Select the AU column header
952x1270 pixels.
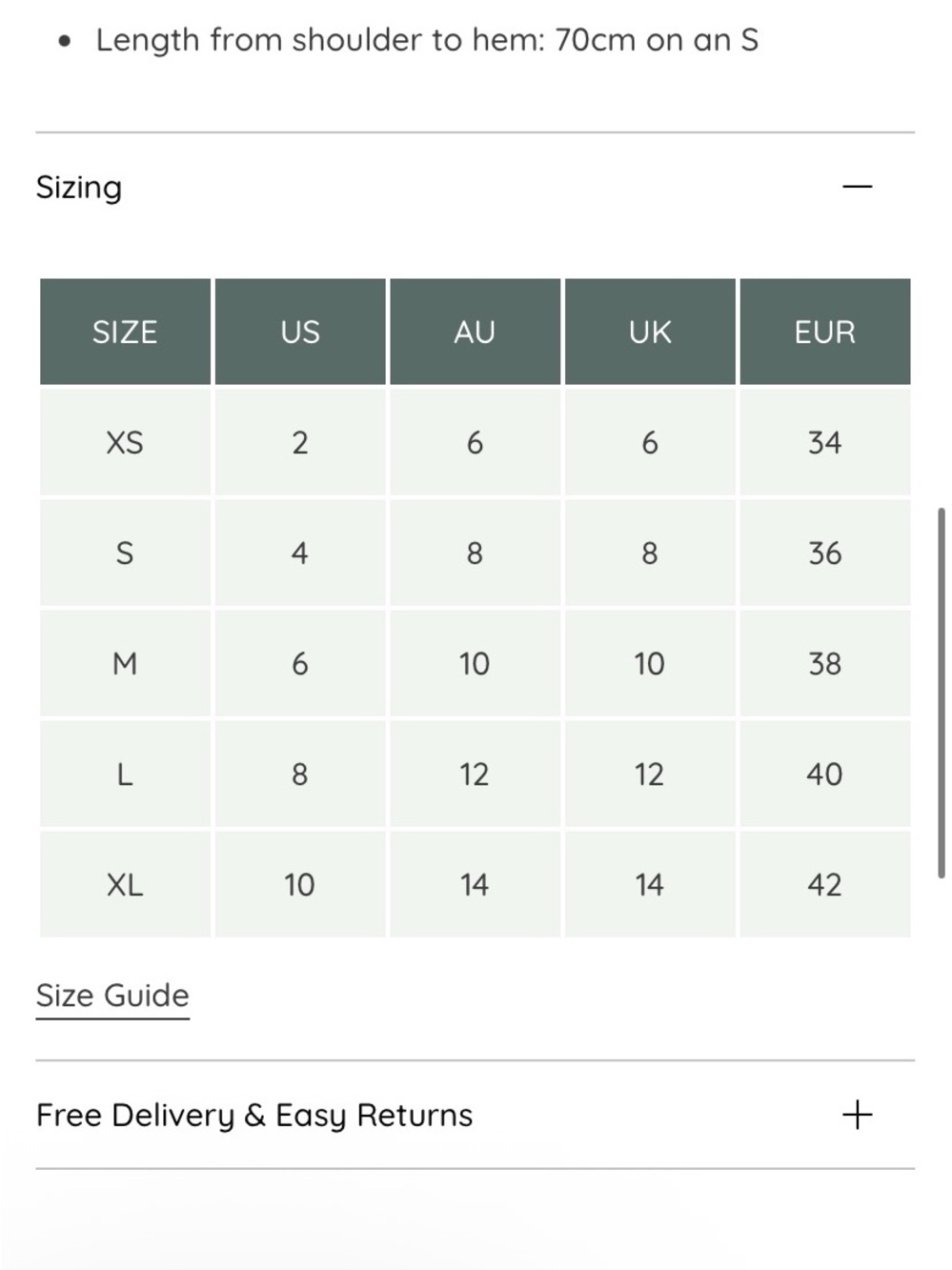click(475, 332)
